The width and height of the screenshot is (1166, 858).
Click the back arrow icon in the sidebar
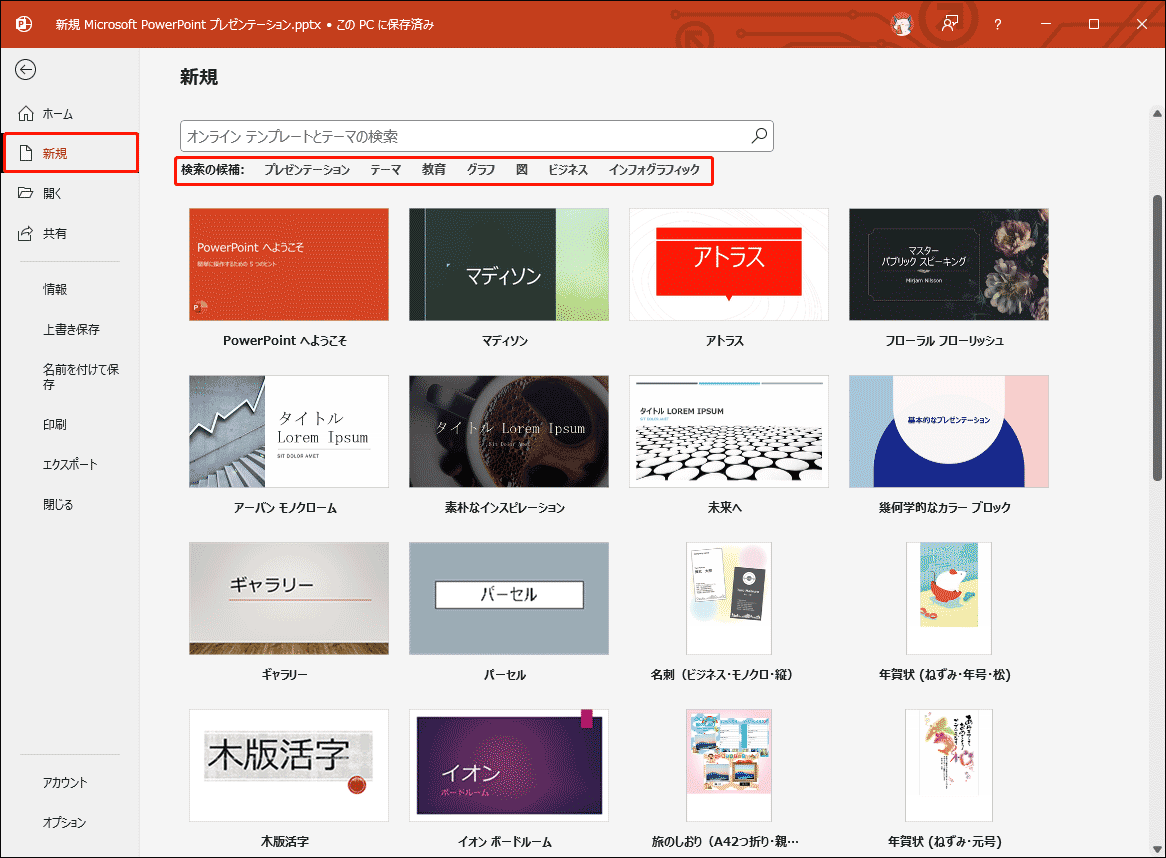(x=25, y=70)
